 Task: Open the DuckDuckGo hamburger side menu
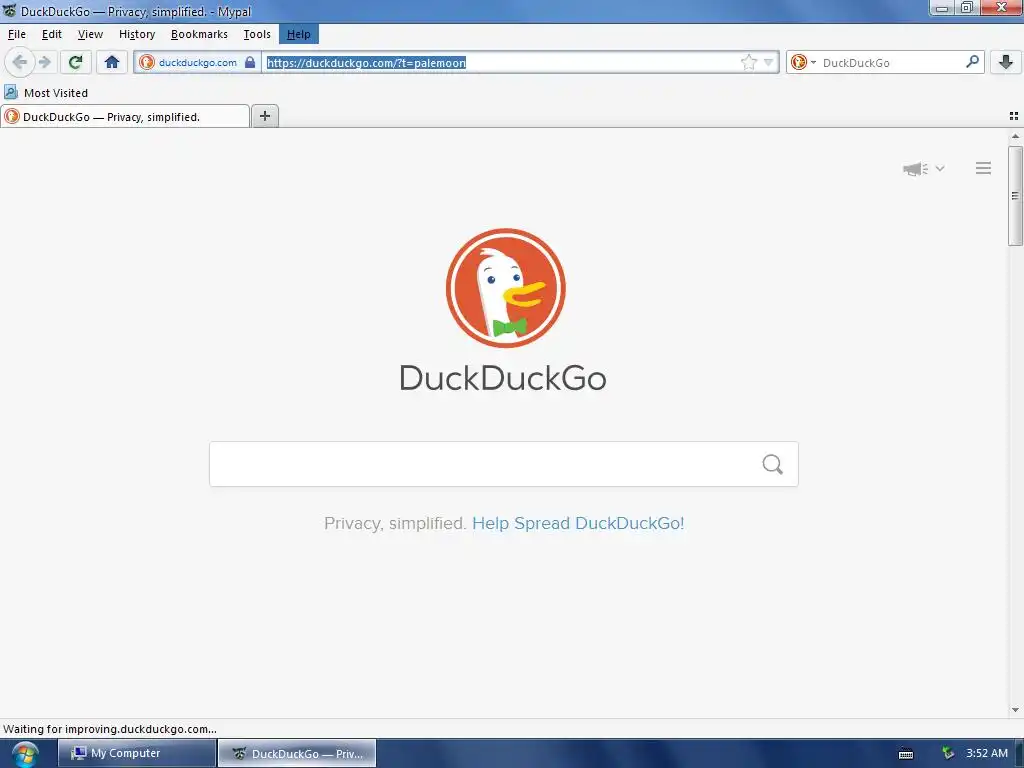point(984,168)
